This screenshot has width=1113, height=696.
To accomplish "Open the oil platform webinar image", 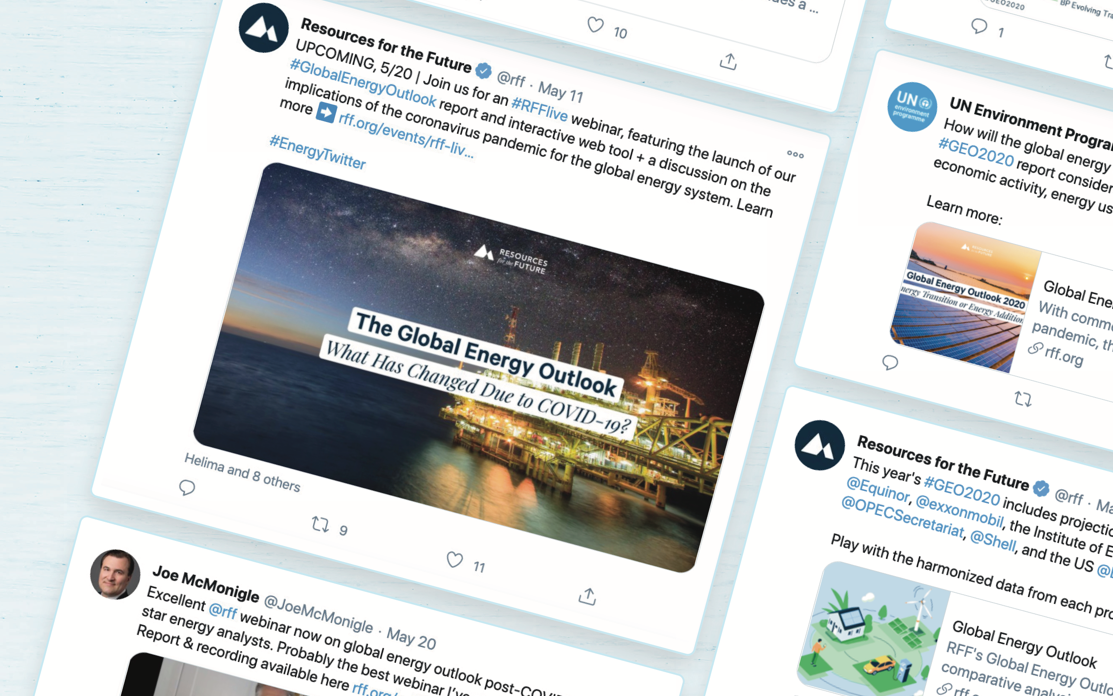I will [x=478, y=367].
